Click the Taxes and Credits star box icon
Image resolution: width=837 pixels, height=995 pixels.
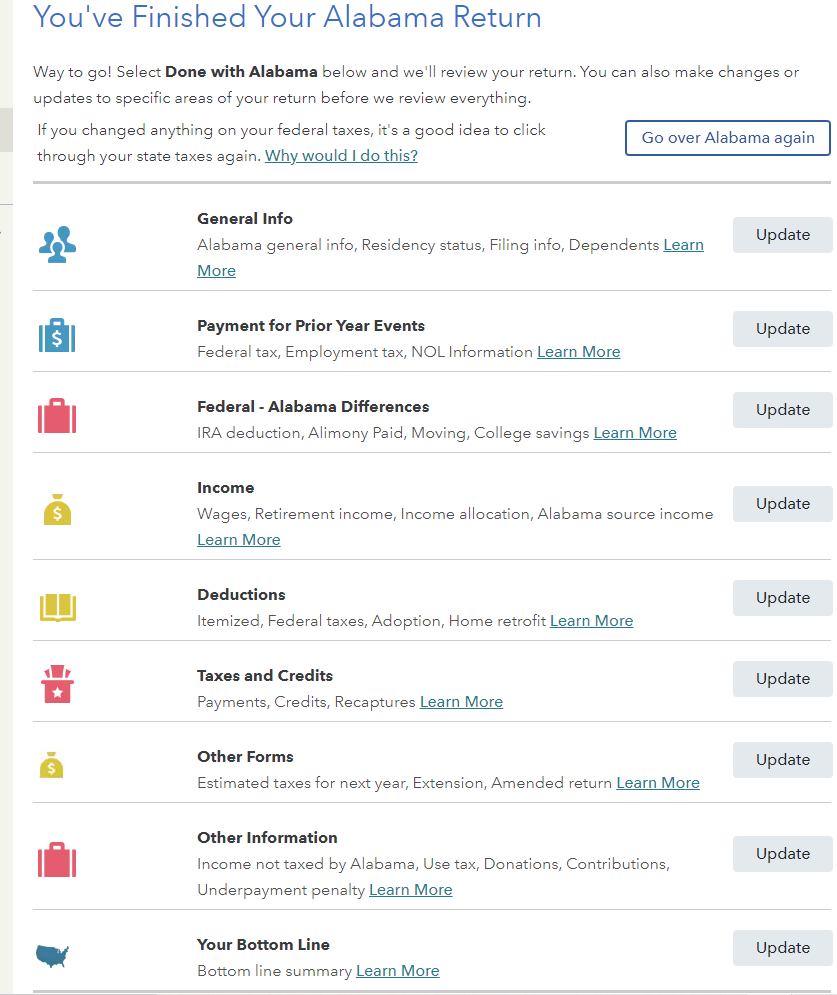[58, 684]
